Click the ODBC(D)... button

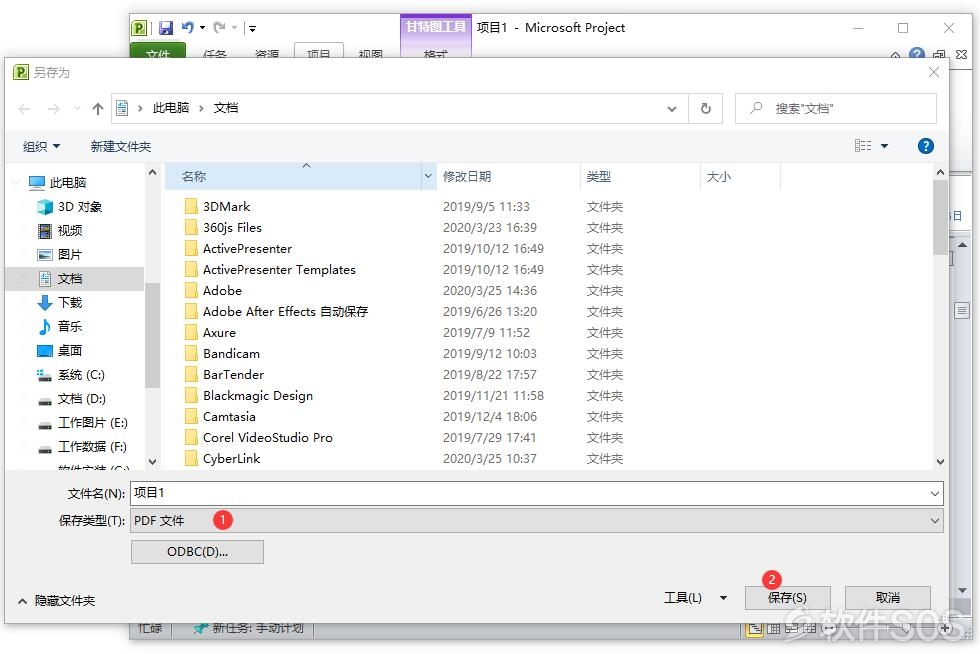(x=197, y=552)
